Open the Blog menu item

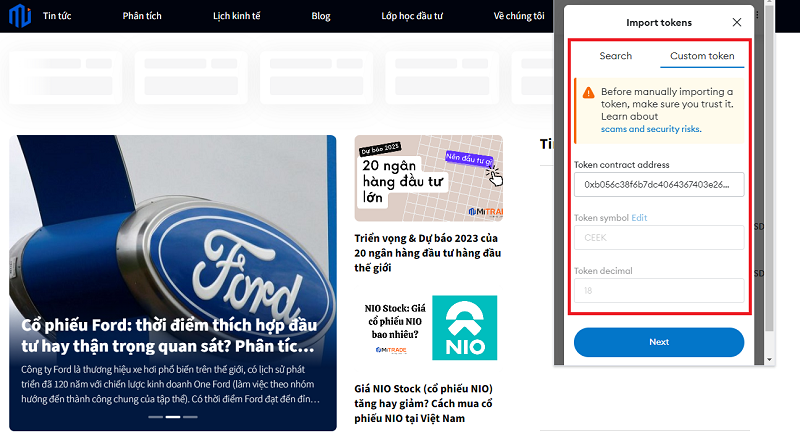coord(321,16)
